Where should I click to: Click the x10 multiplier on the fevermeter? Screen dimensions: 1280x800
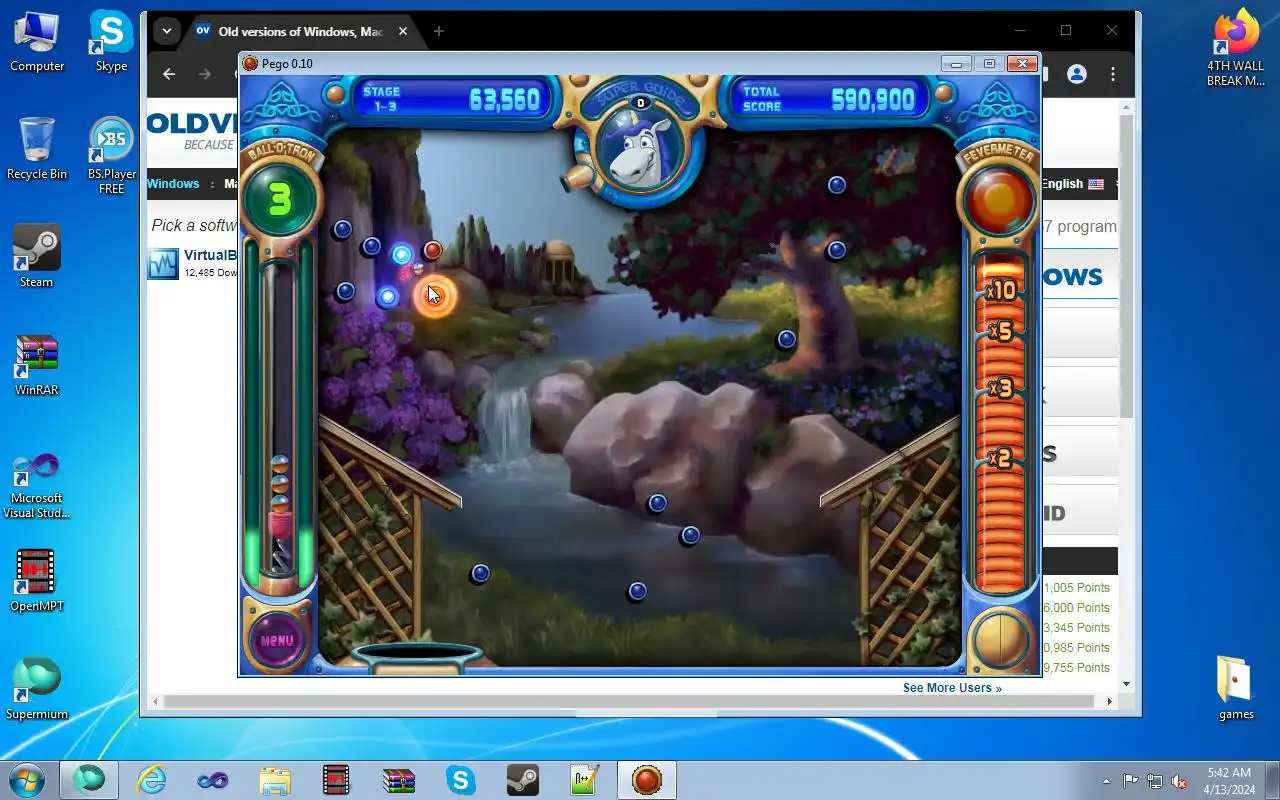click(x=1000, y=291)
